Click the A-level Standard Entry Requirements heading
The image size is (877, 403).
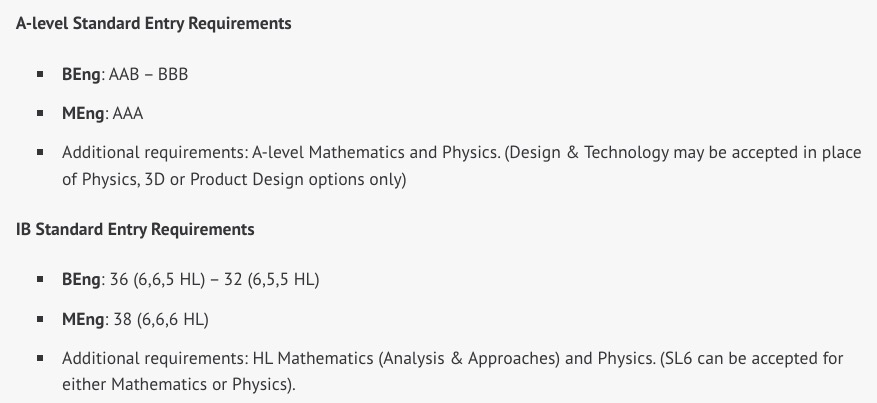153,23
